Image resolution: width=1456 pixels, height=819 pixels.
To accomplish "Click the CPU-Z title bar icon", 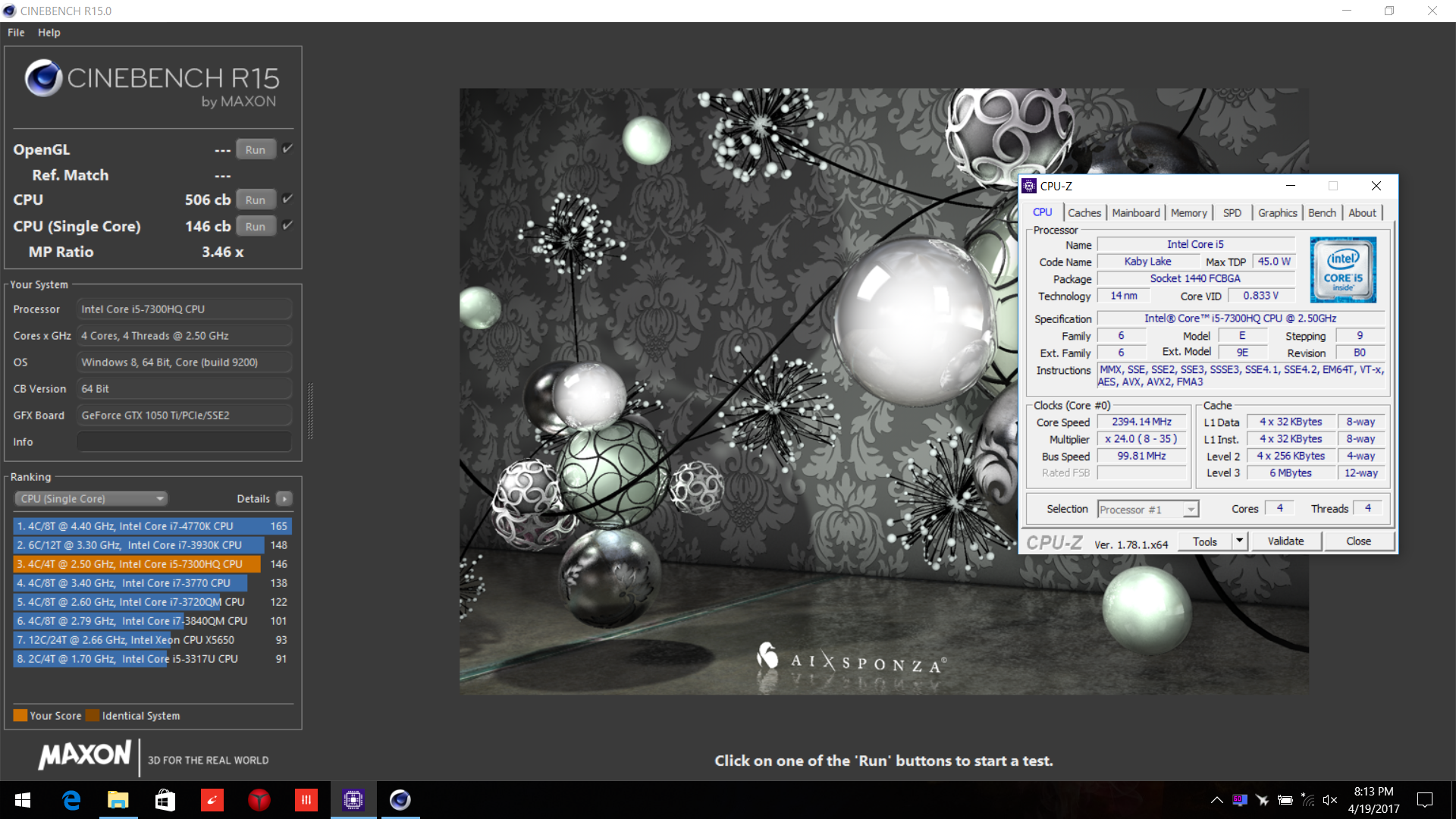I will pos(1029,186).
